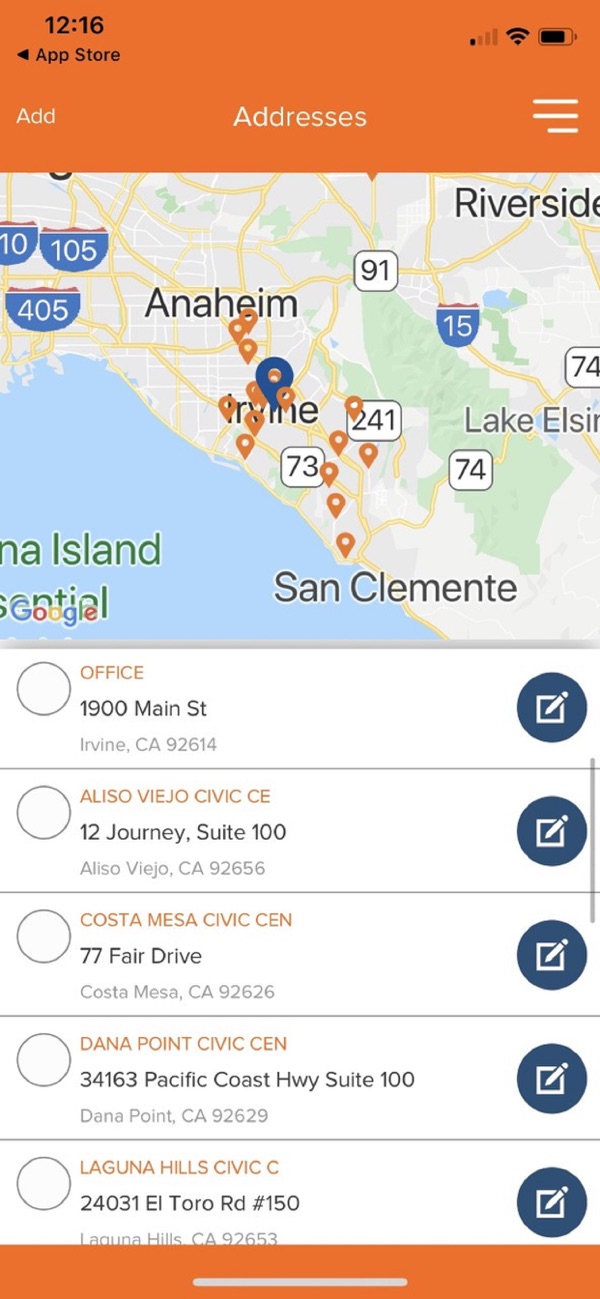
Task: Edit the OFFICE address entry
Action: tap(551, 708)
